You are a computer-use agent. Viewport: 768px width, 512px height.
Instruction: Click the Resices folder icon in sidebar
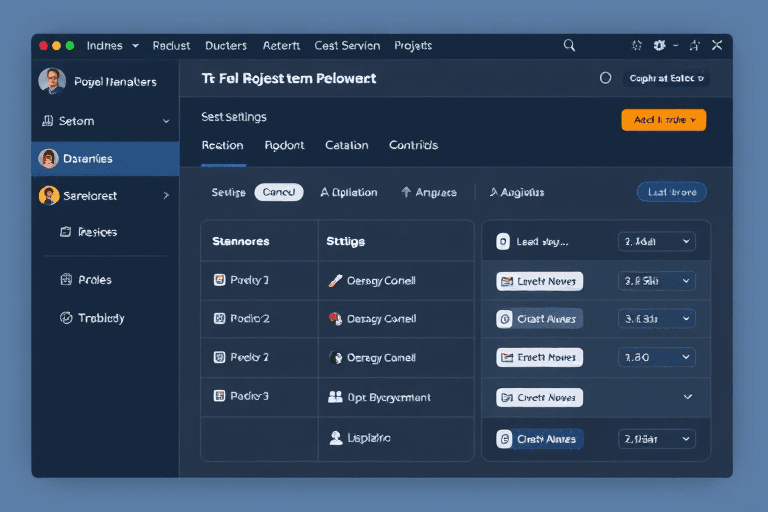[66, 232]
